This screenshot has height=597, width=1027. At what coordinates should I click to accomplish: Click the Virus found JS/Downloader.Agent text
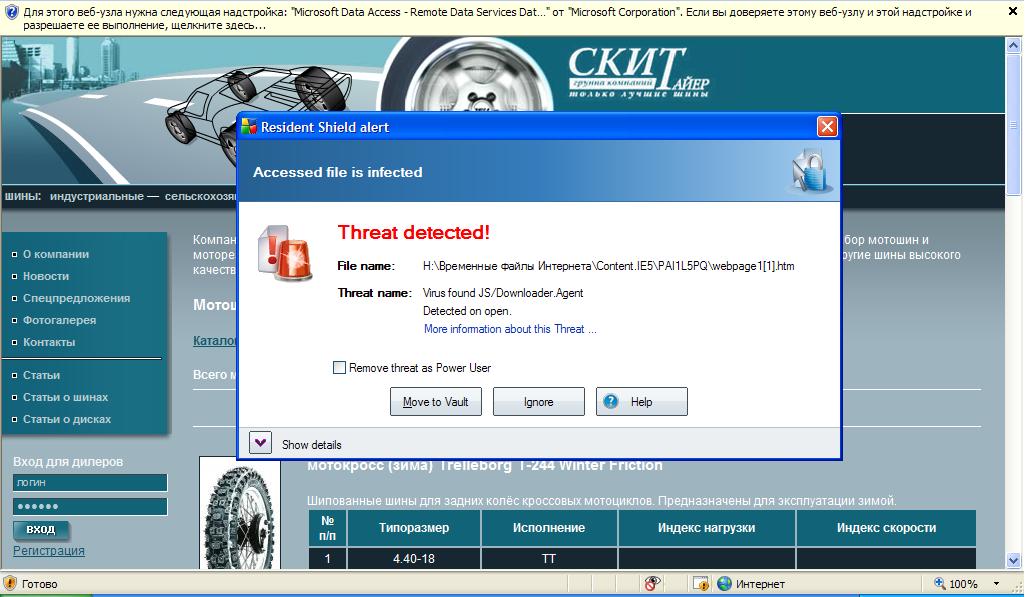503,293
